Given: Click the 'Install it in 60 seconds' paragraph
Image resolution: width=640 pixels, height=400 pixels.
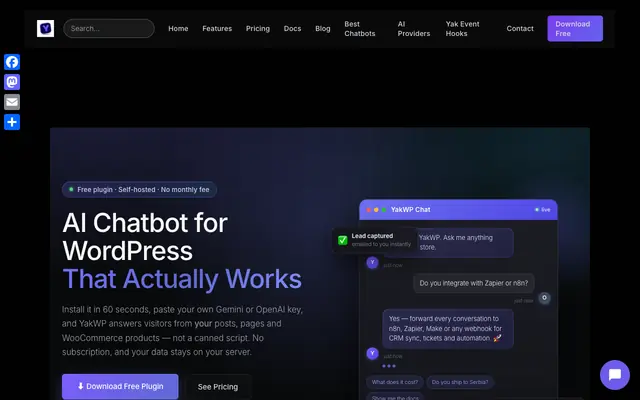Looking at the screenshot, I should pos(182,331).
